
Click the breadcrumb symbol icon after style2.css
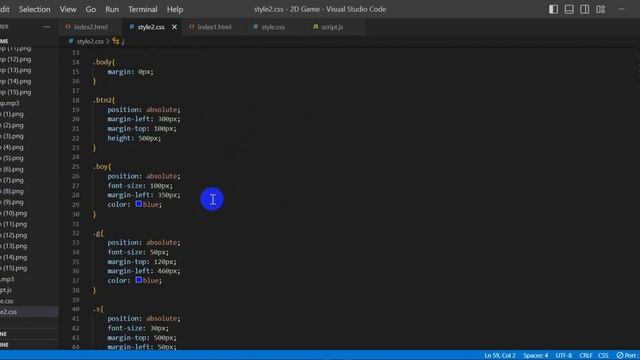point(116,41)
